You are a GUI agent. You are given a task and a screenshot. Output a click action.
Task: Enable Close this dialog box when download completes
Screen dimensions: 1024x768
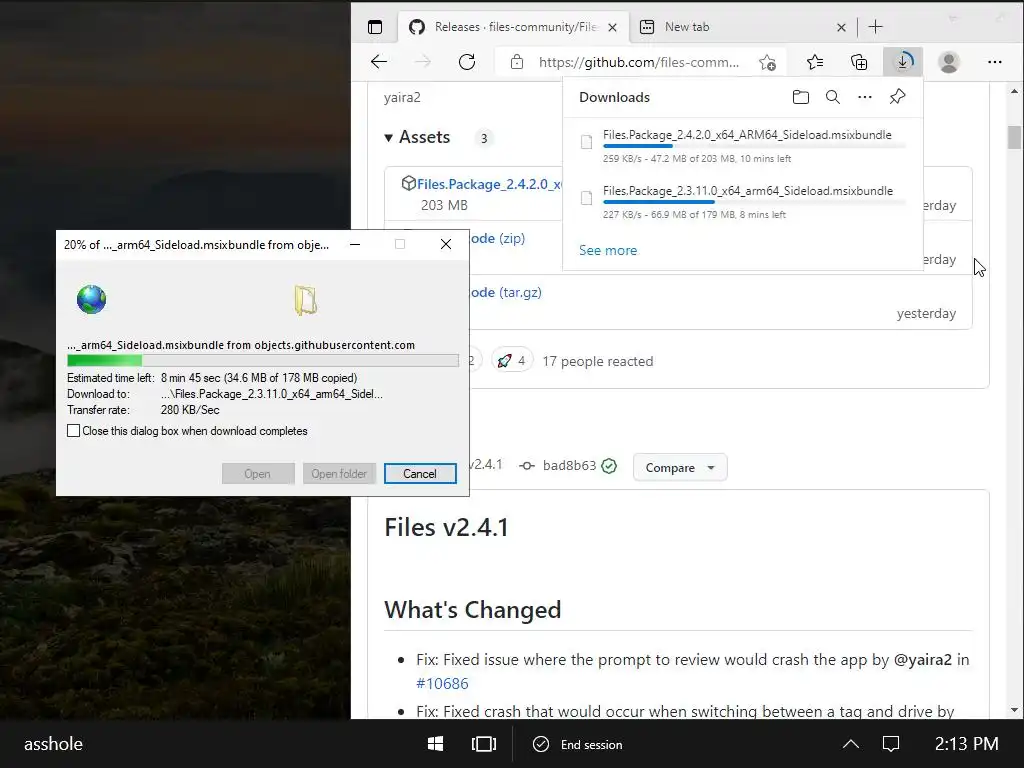[74, 431]
